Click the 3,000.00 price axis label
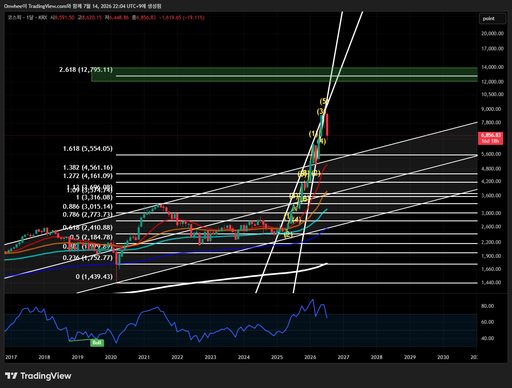512x388 pixels. [x=491, y=213]
